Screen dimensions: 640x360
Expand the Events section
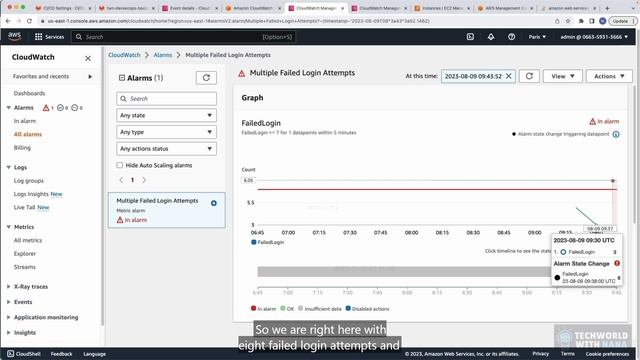pos(9,302)
